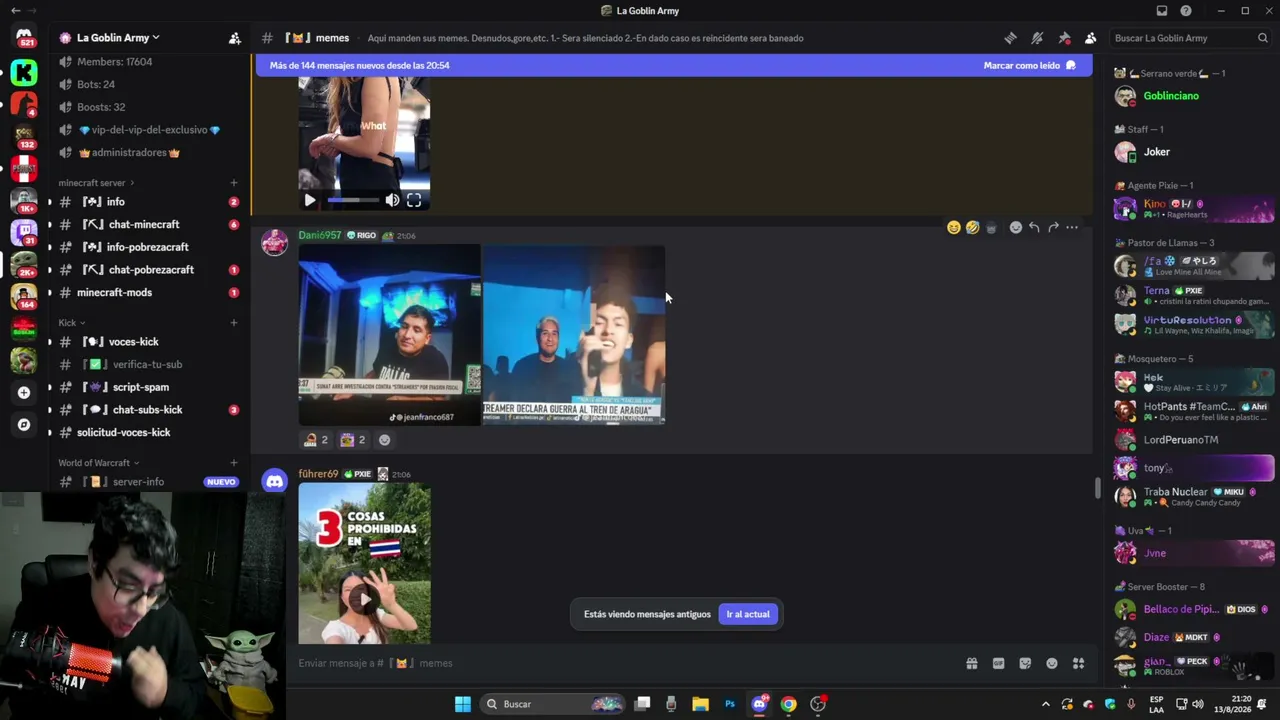Screen dimensions: 1280x720
Task: Collapse the Kick category
Action: pyautogui.click(x=72, y=323)
